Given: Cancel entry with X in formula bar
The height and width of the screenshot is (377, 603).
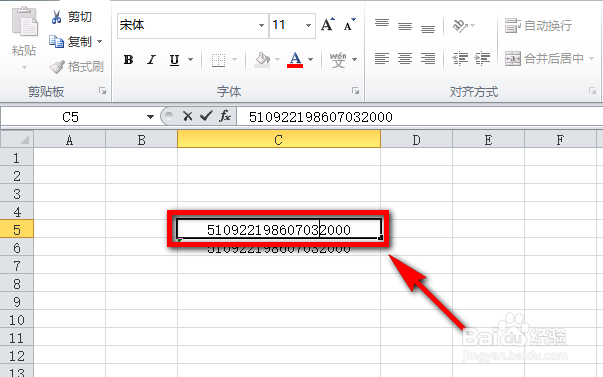Looking at the screenshot, I should tap(188, 116).
